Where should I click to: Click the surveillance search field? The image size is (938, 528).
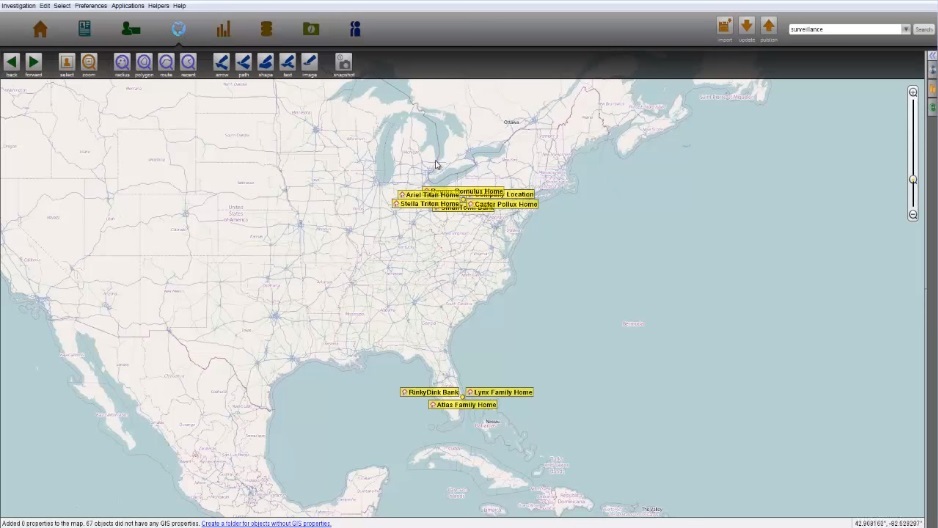point(845,29)
